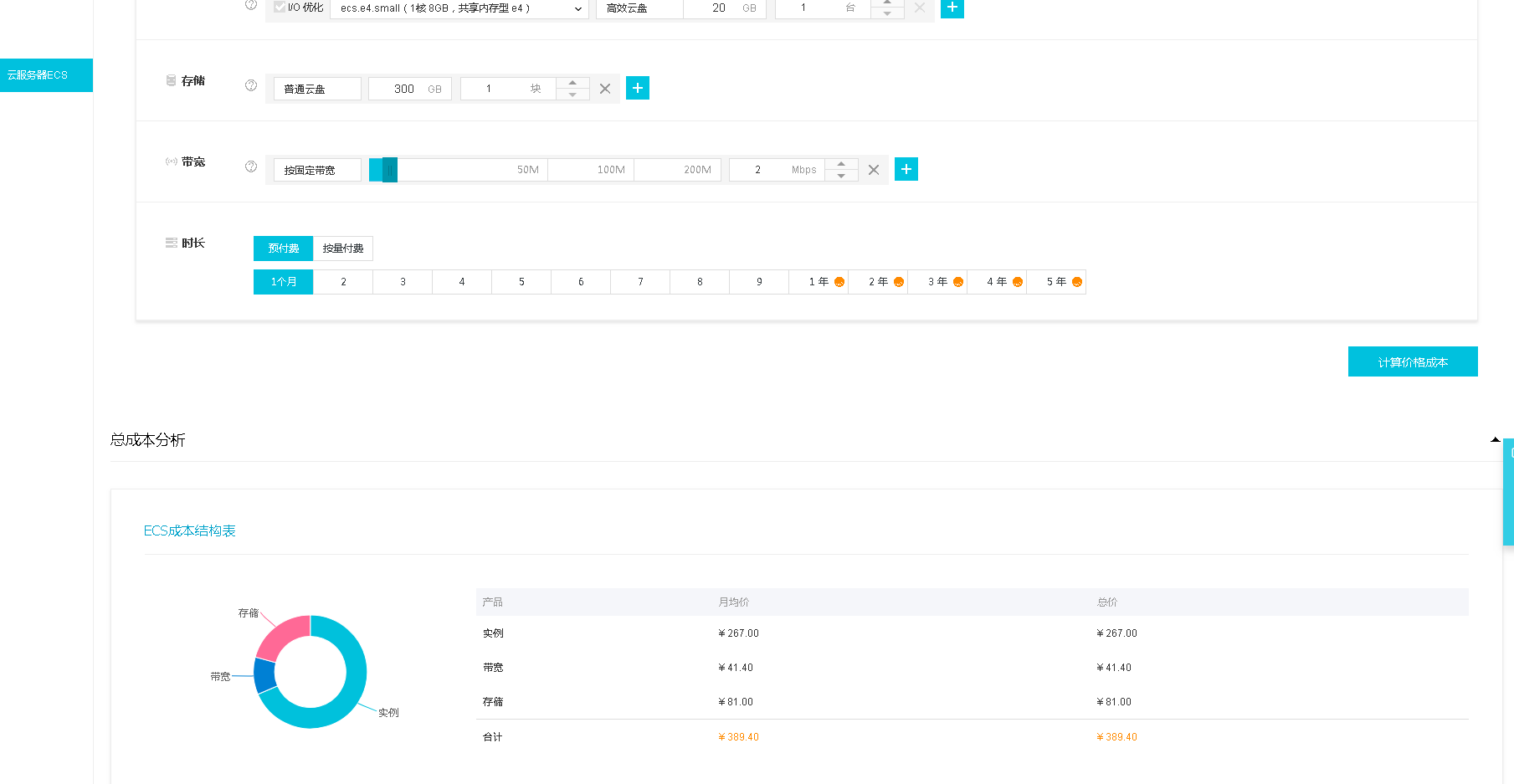Screen dimensions: 1514x784
Task: Click the 合计 total price ¥389.40
Action: click(x=1116, y=737)
